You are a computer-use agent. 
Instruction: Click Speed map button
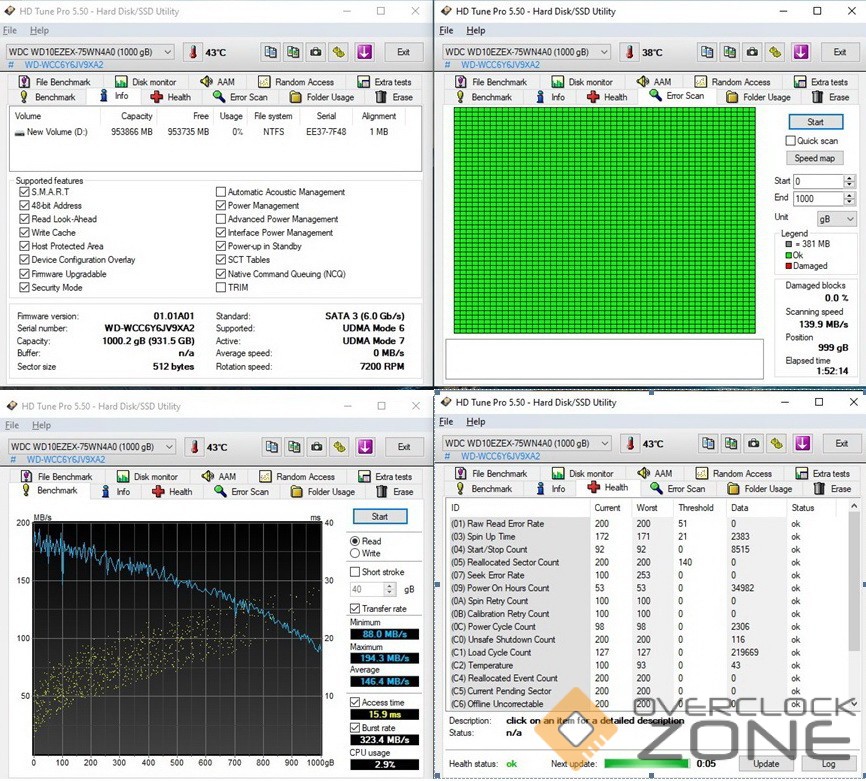[x=815, y=158]
